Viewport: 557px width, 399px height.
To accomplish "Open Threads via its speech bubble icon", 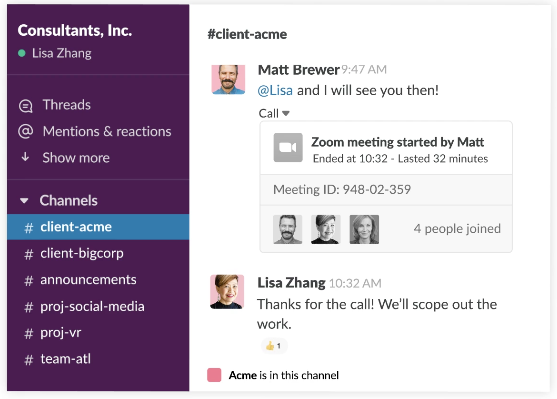I will [x=26, y=106].
